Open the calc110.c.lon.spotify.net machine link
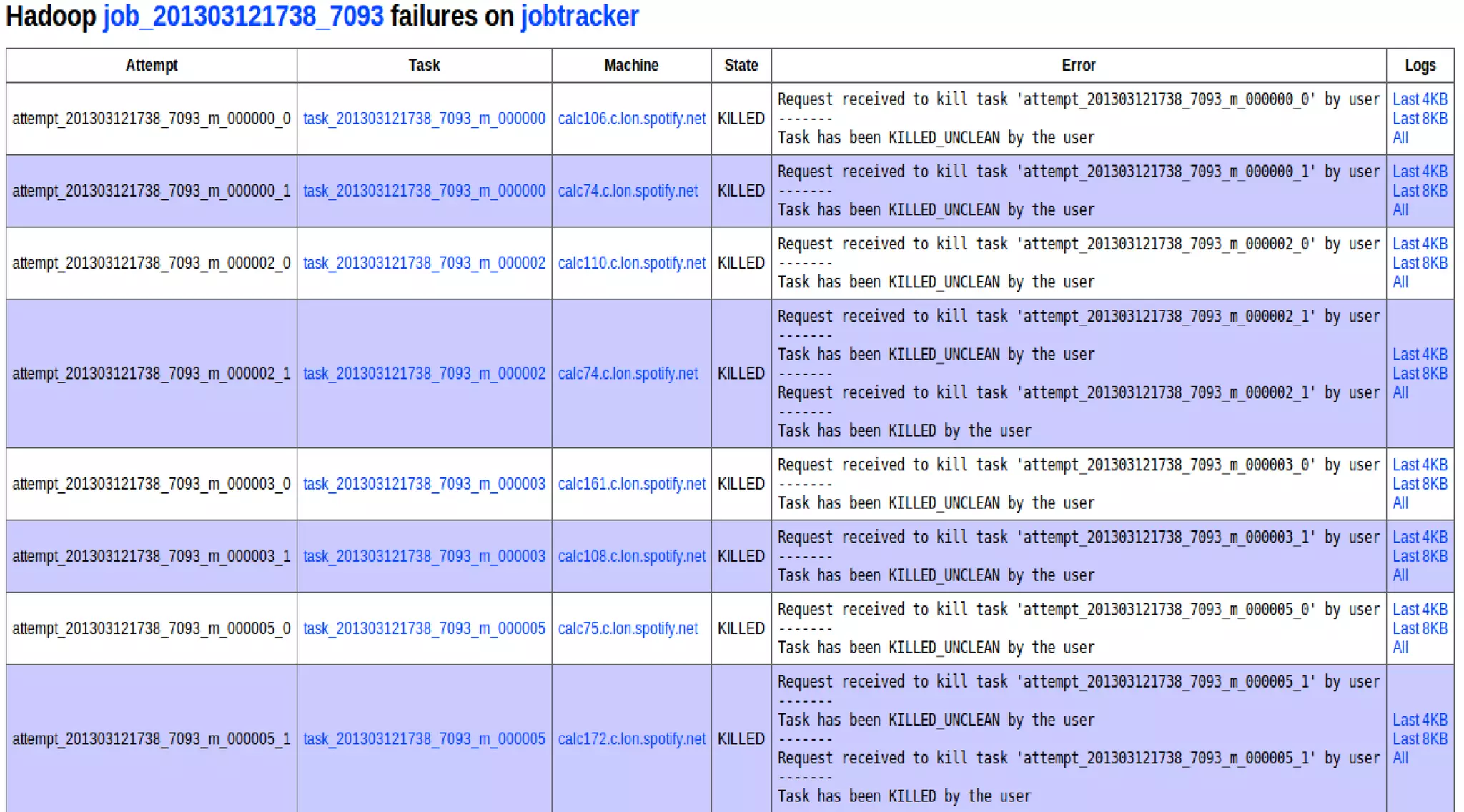Viewport: 1464px width, 812px height. click(x=631, y=263)
